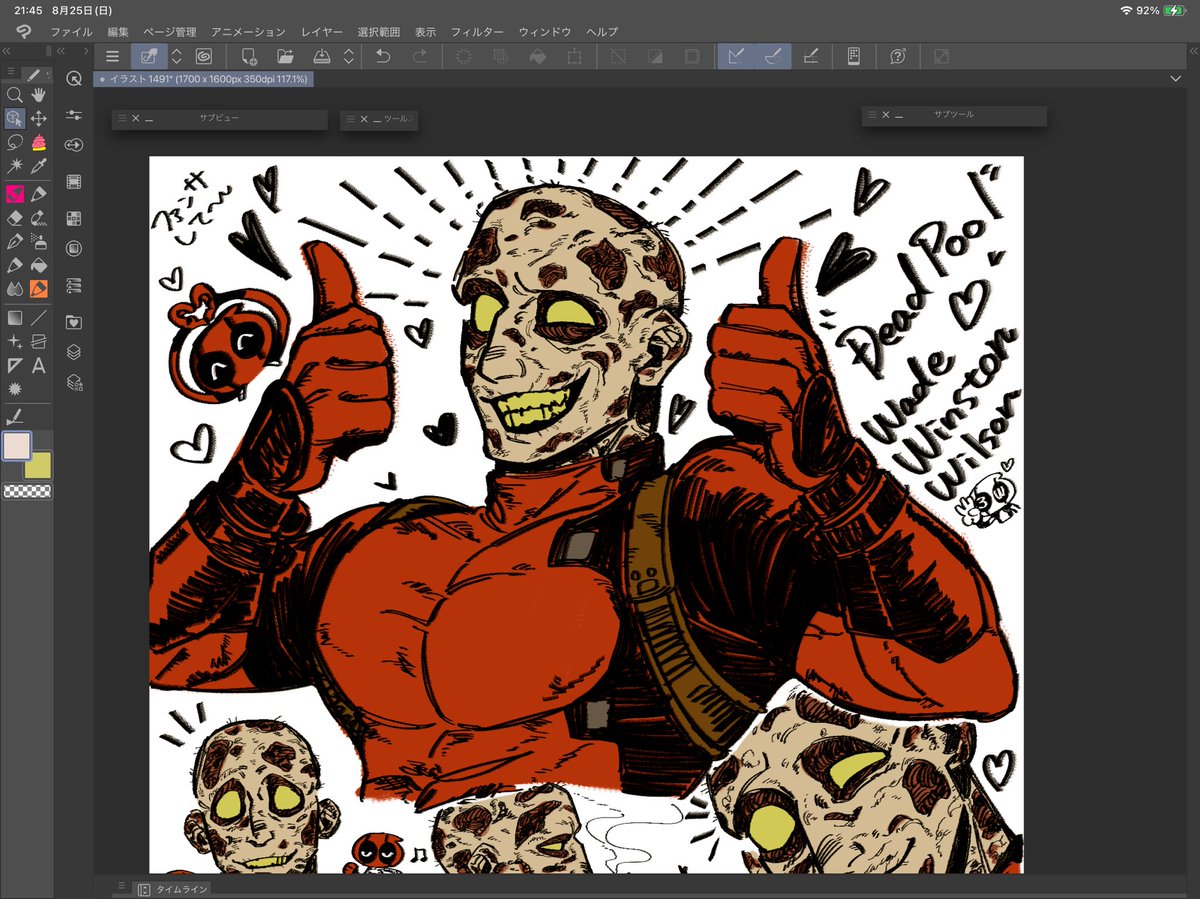Open the 編集 menu

[118, 32]
